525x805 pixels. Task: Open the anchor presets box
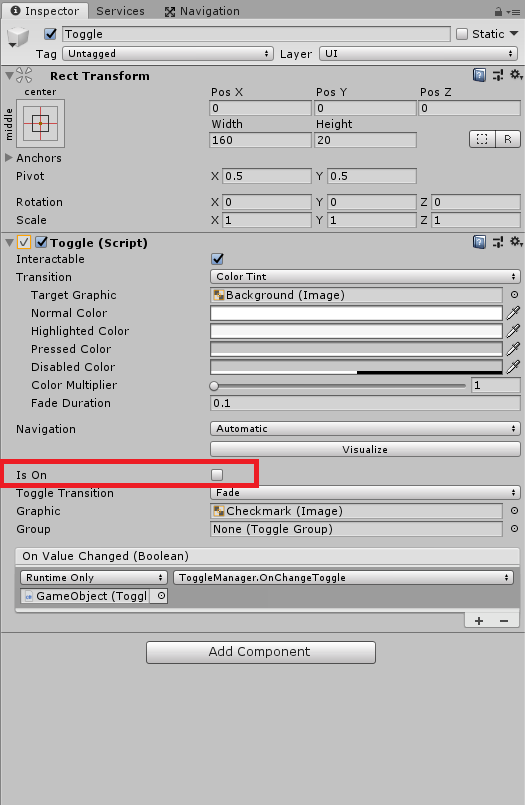pyautogui.click(x=41, y=124)
